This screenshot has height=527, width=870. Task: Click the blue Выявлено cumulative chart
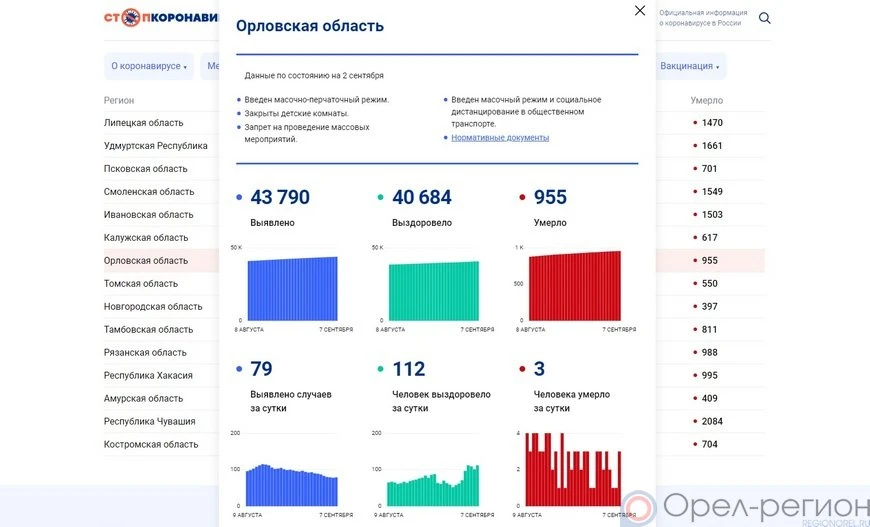coord(292,288)
